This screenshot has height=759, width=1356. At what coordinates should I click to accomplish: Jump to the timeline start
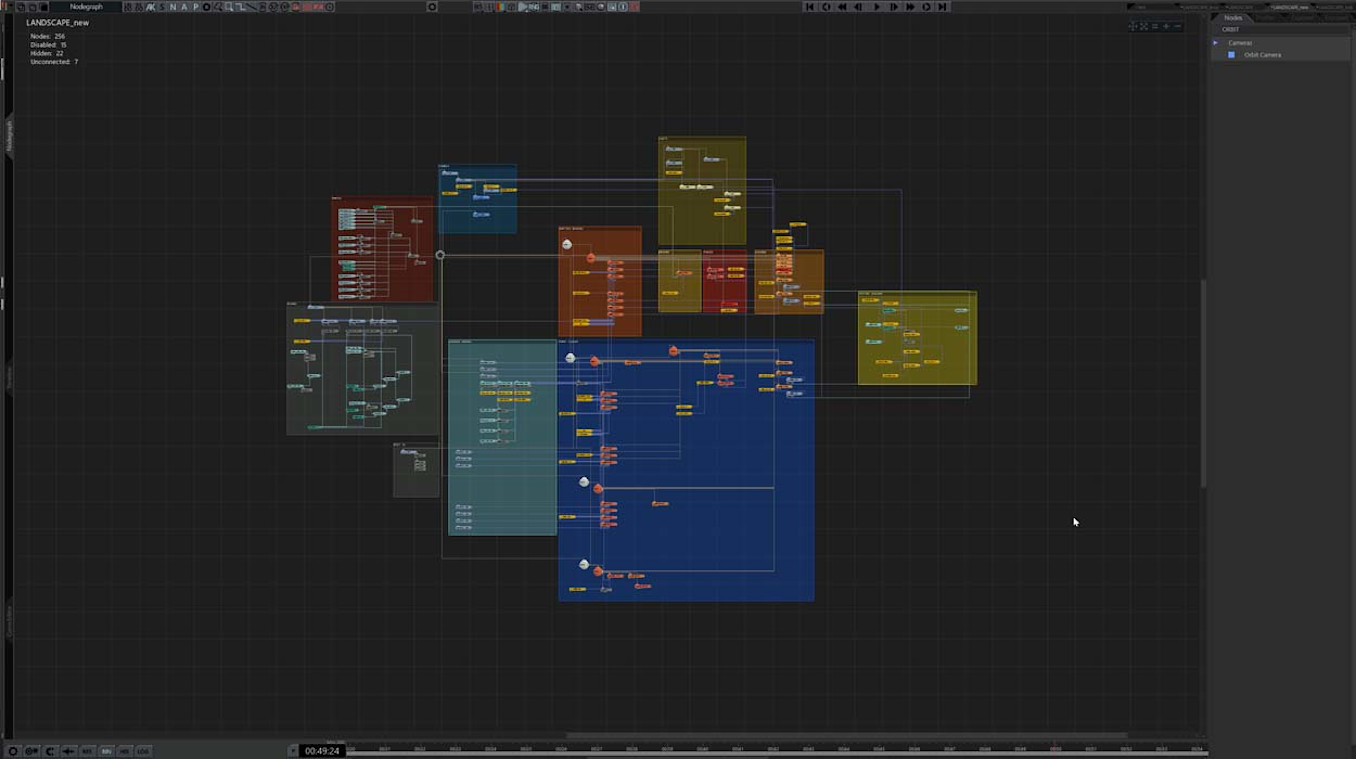(x=810, y=7)
